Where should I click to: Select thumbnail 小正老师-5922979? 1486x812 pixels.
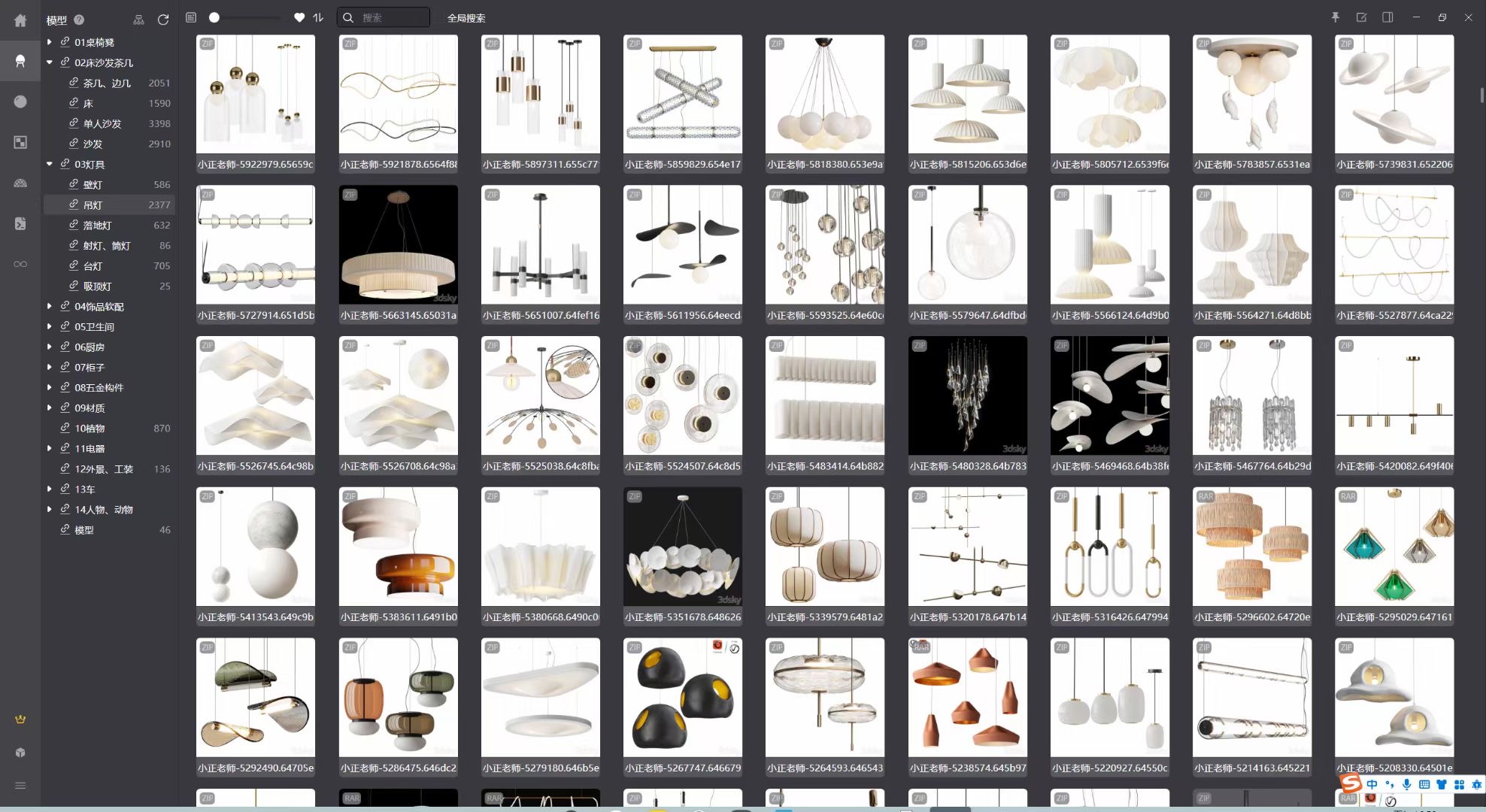[x=256, y=94]
